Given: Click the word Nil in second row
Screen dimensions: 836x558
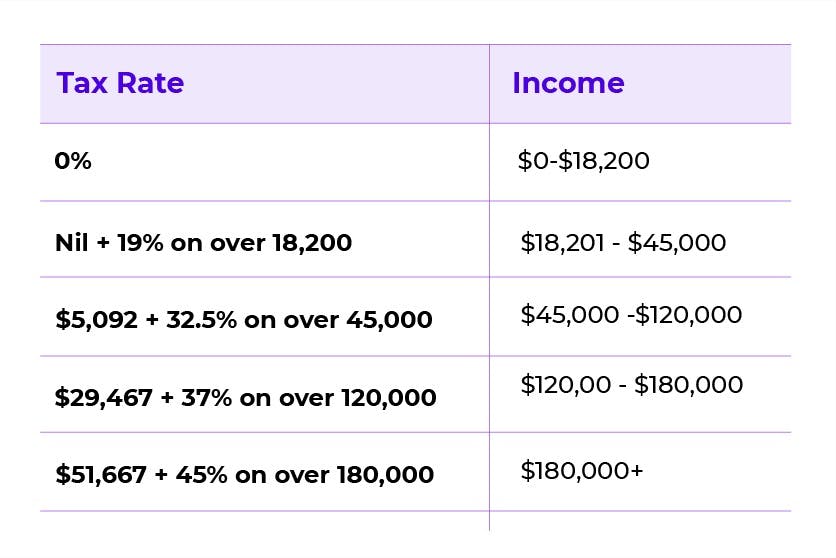Looking at the screenshot, I should pos(71,243).
